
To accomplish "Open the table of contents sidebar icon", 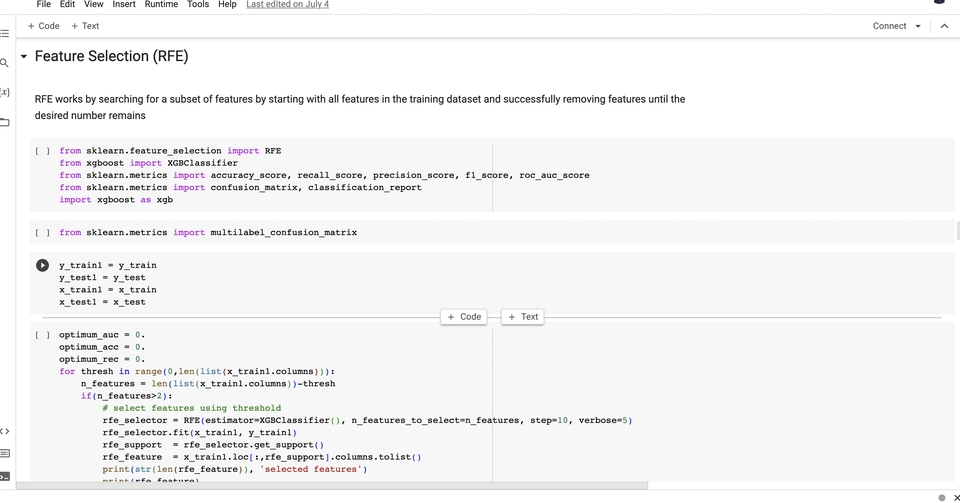I will [x=4, y=33].
